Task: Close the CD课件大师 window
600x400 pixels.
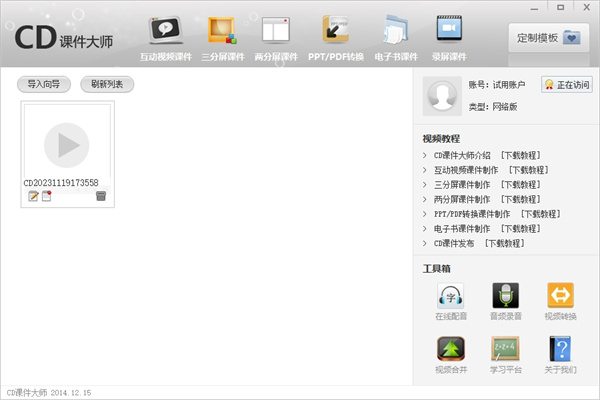Action: click(x=587, y=7)
